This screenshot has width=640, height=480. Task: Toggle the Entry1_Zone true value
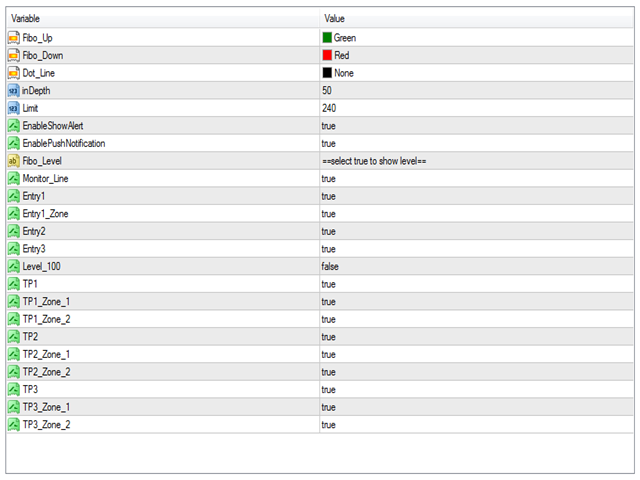(329, 214)
